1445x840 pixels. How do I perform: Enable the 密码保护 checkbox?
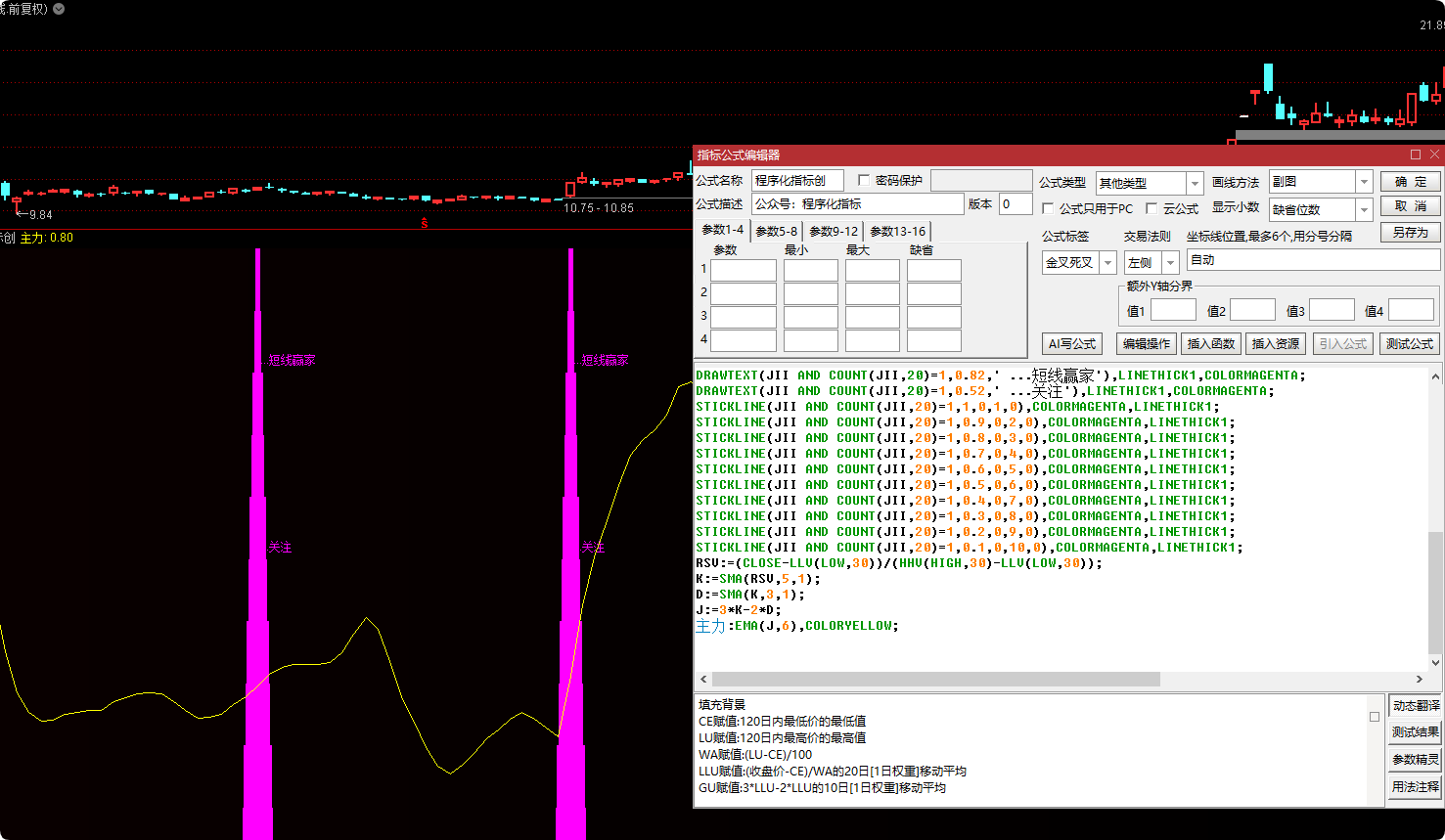click(864, 180)
